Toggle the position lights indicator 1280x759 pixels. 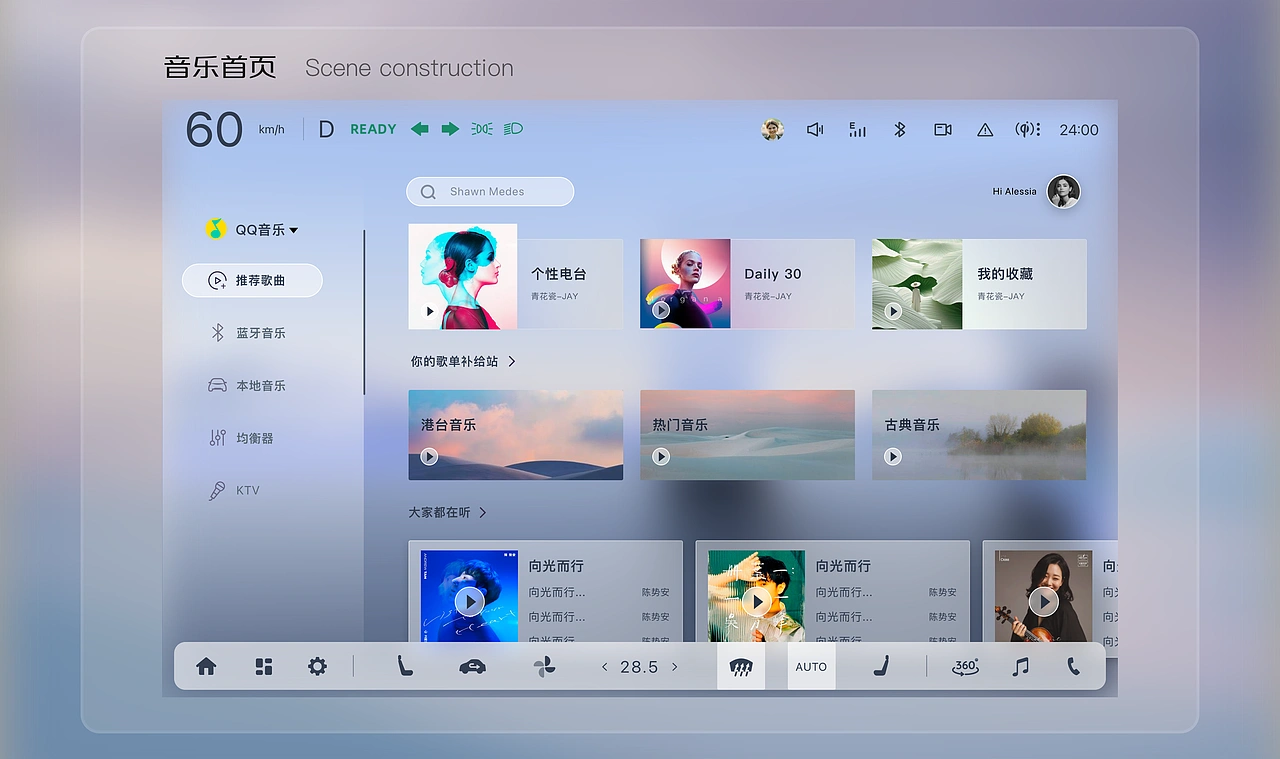click(x=482, y=129)
